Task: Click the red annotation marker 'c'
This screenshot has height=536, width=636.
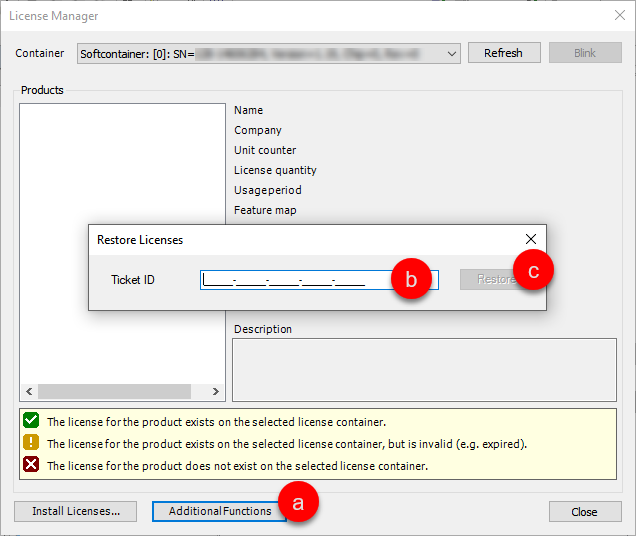Action: [x=534, y=270]
